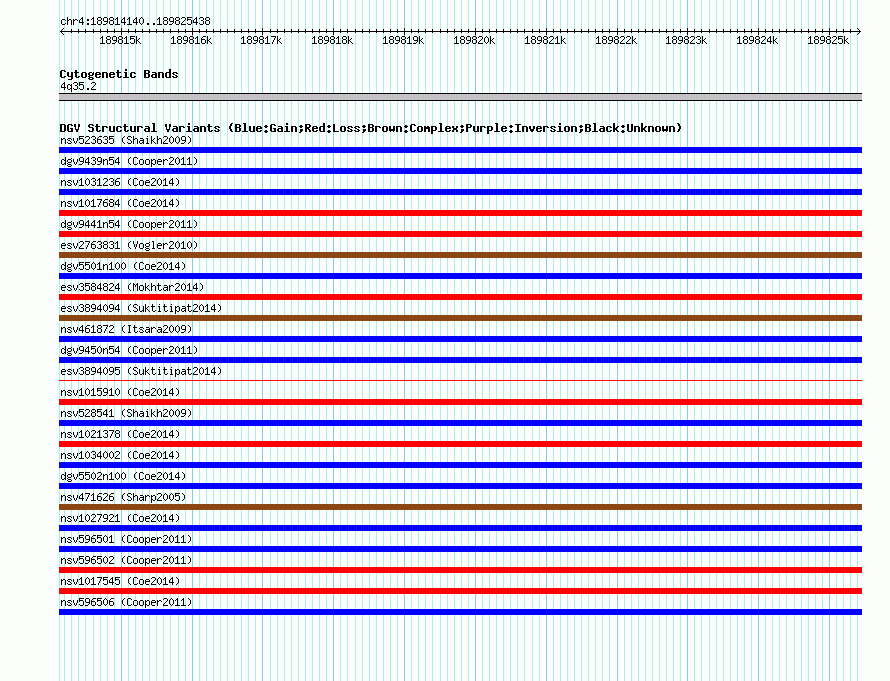The height and width of the screenshot is (681, 890).
Task: Open nsv596506 (Cooper2011) label
Action: pos(126,602)
